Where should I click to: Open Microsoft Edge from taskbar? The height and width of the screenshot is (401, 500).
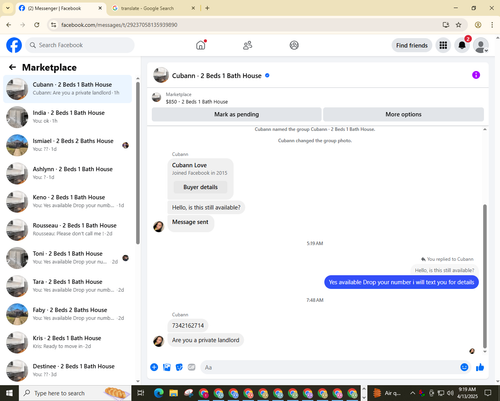pos(159,393)
